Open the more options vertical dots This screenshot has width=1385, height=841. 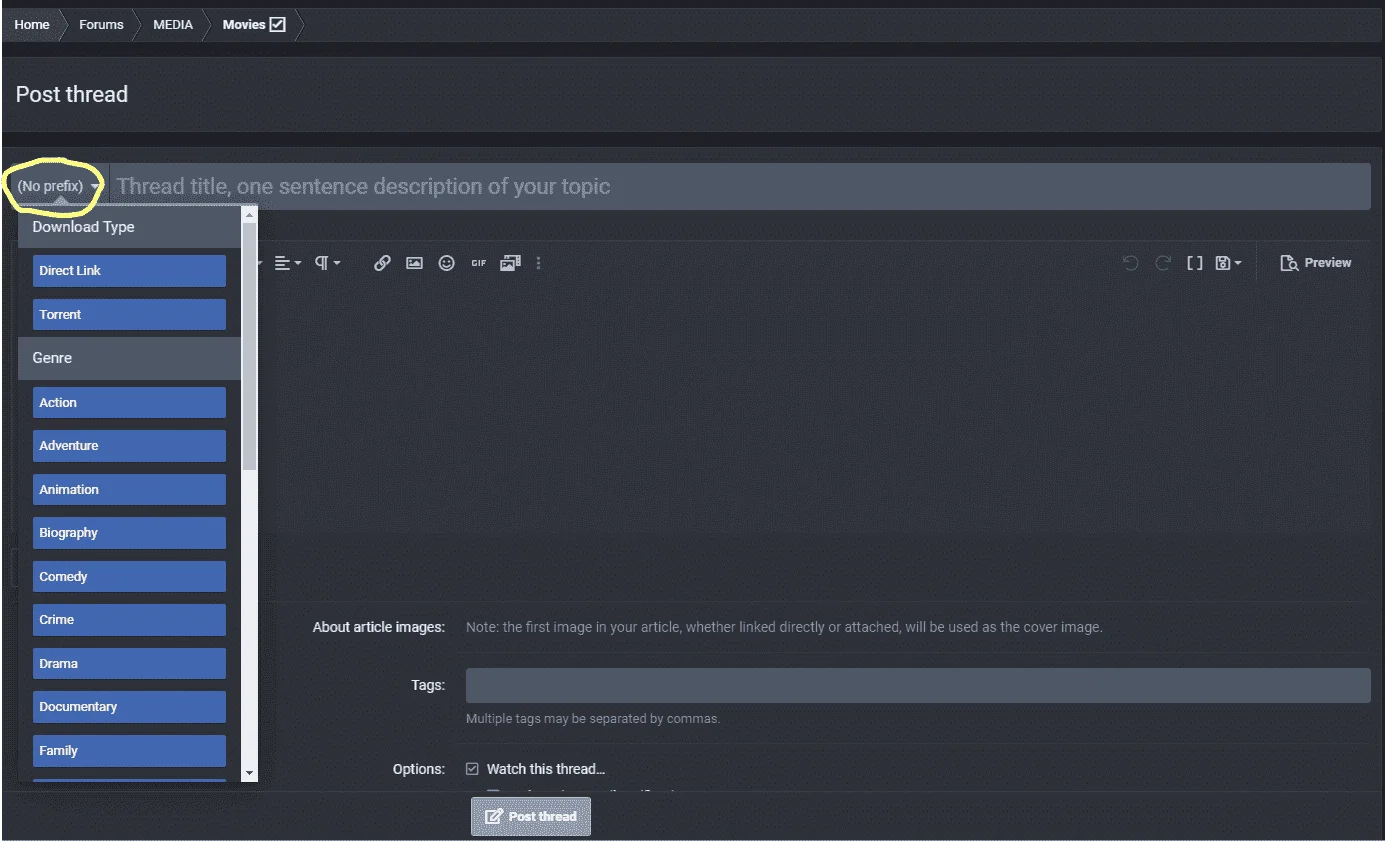pyautogui.click(x=539, y=263)
